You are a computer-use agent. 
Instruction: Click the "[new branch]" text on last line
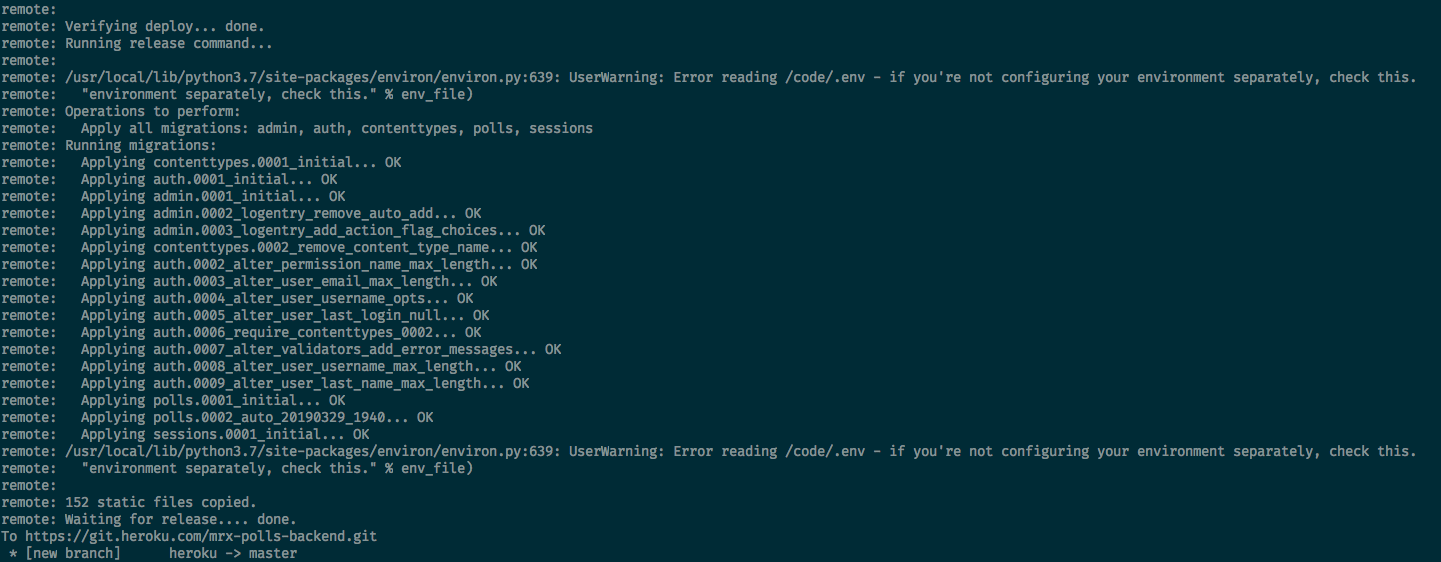click(73, 553)
